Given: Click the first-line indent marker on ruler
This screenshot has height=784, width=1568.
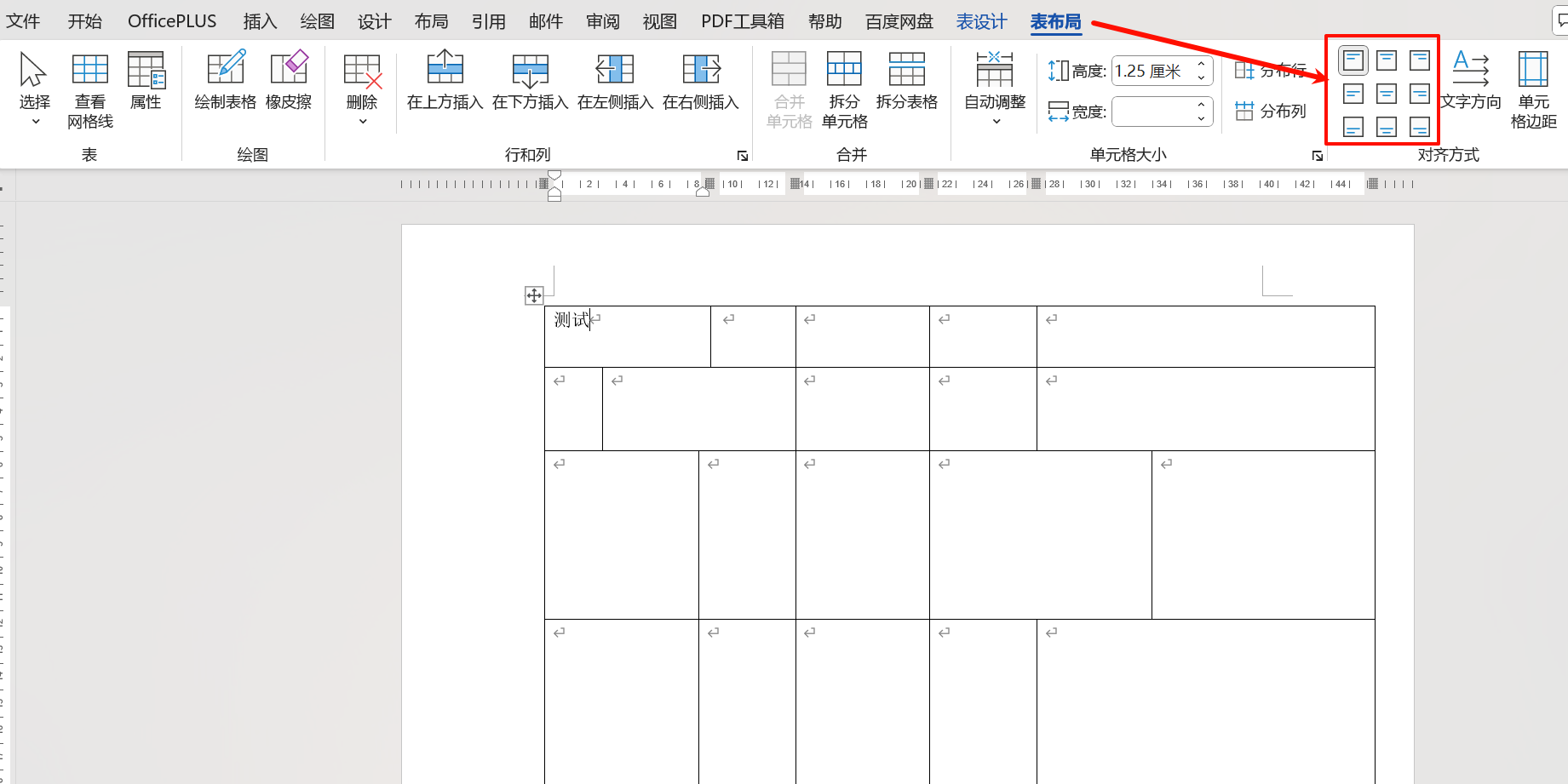Looking at the screenshot, I should (x=554, y=175).
